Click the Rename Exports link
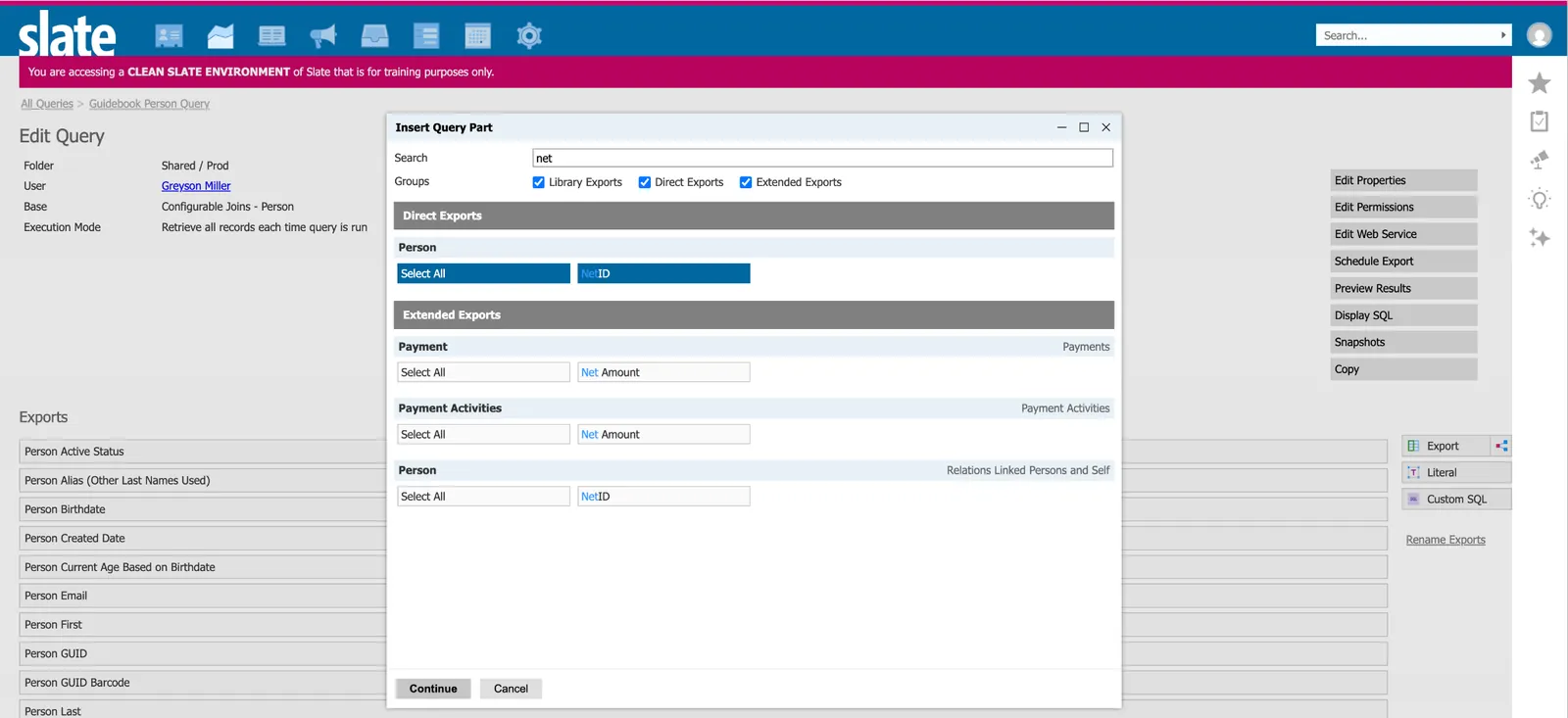Image resolution: width=1568 pixels, height=718 pixels. coord(1445,540)
